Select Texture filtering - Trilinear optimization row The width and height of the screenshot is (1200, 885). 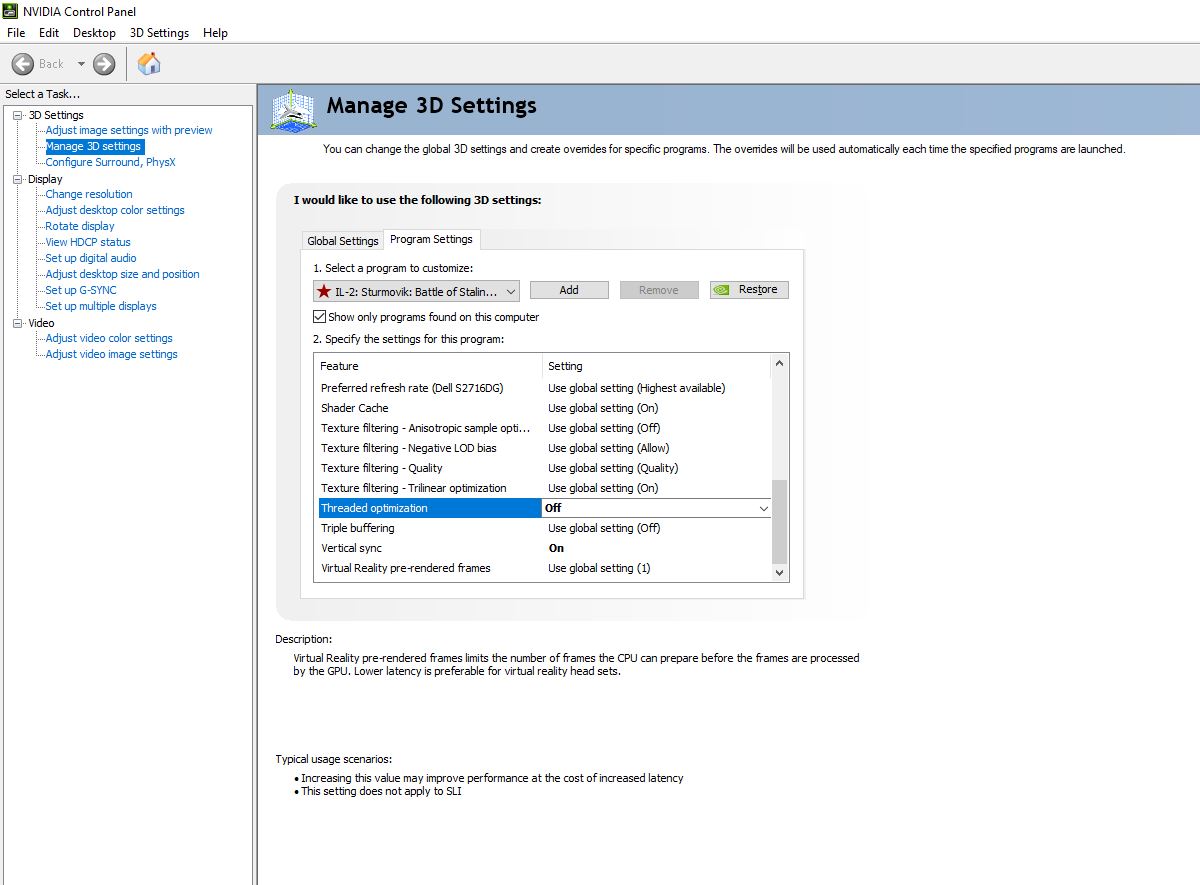(x=543, y=488)
